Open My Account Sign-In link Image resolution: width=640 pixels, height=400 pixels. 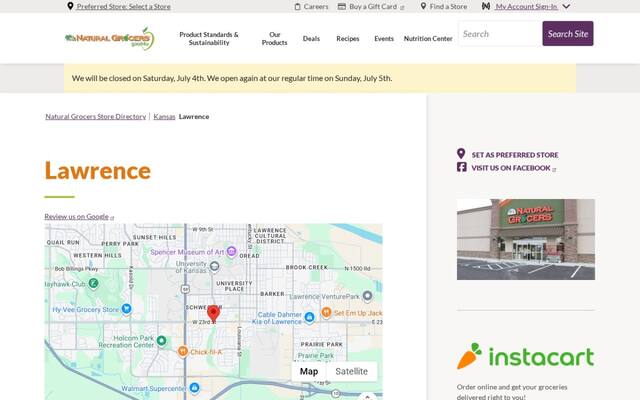[527, 7]
